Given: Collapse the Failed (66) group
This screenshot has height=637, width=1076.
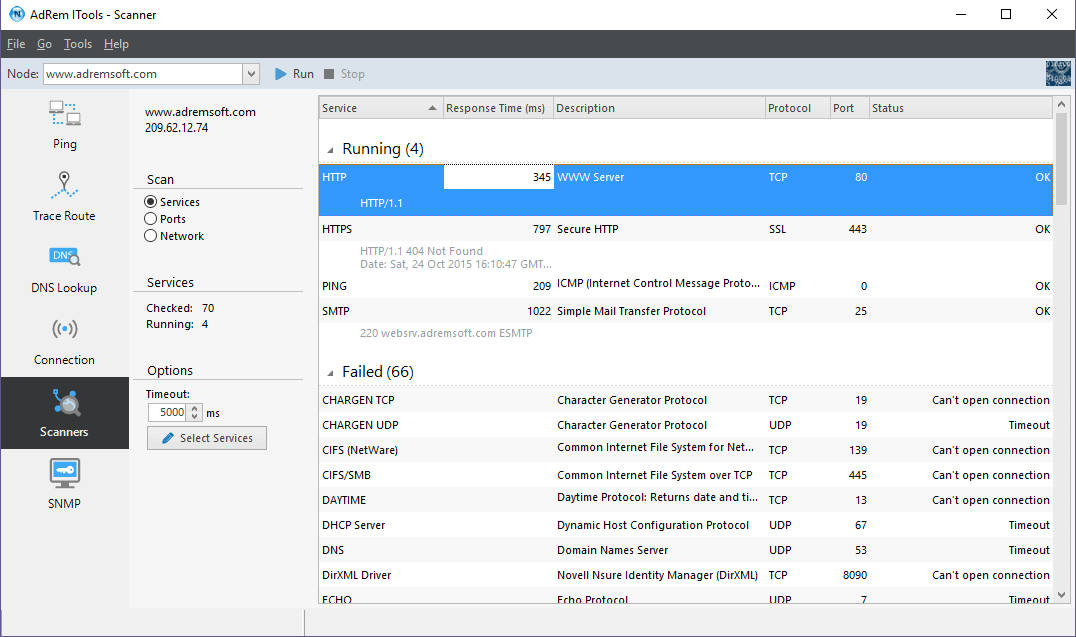Looking at the screenshot, I should tap(330, 373).
